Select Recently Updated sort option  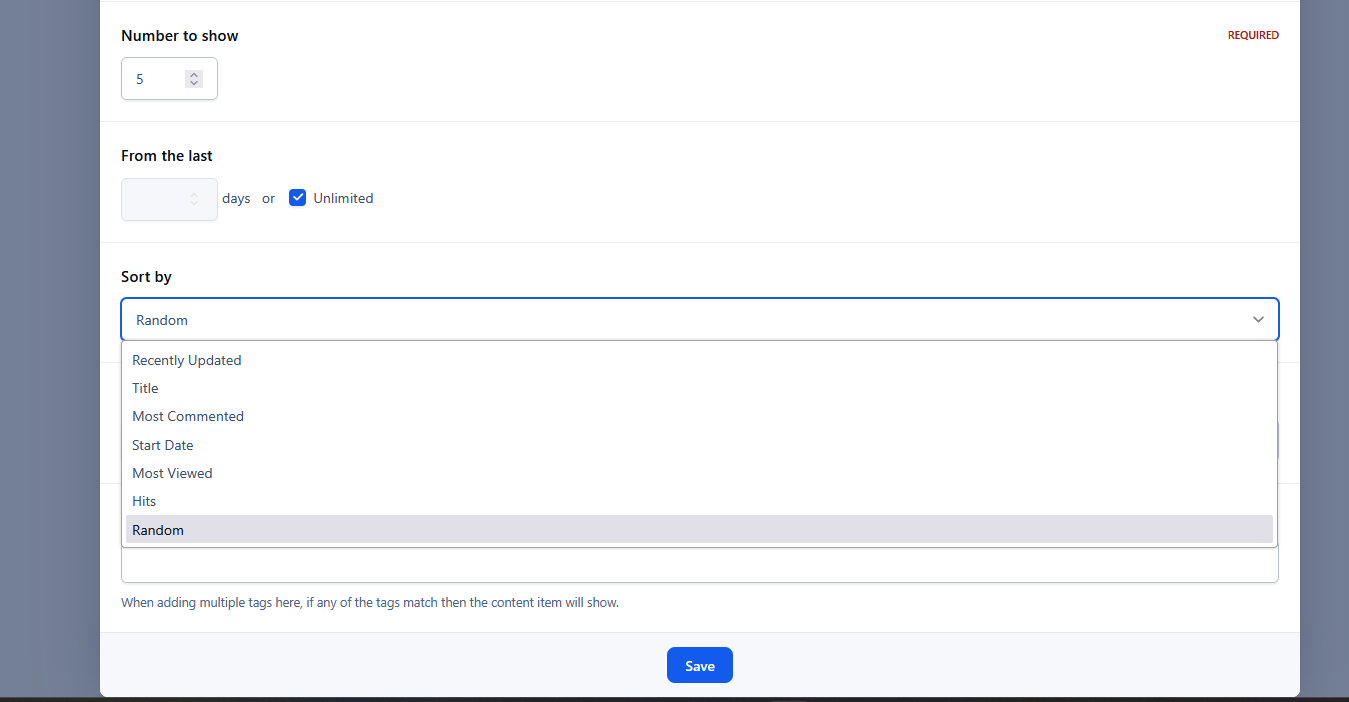click(699, 360)
